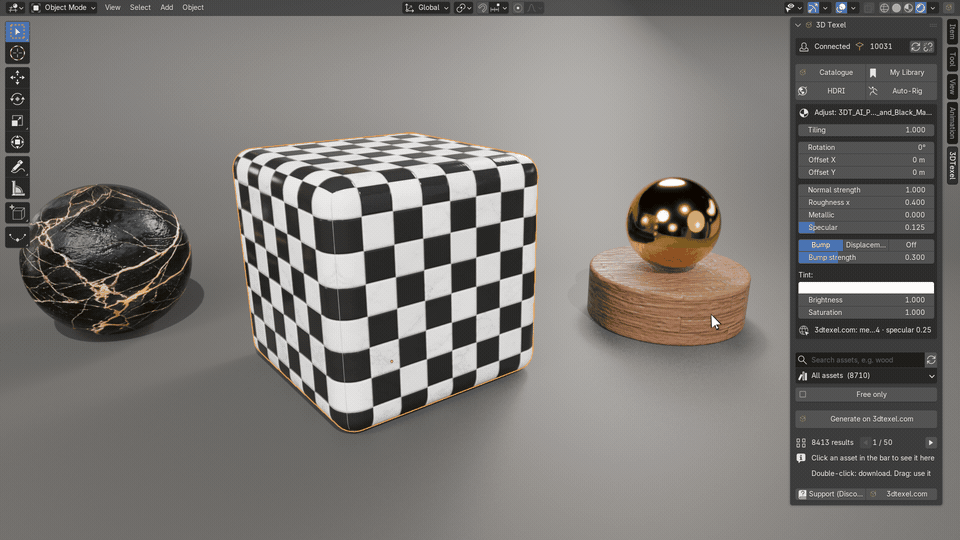Open My Library
This screenshot has height=540, width=960.
tap(902, 72)
